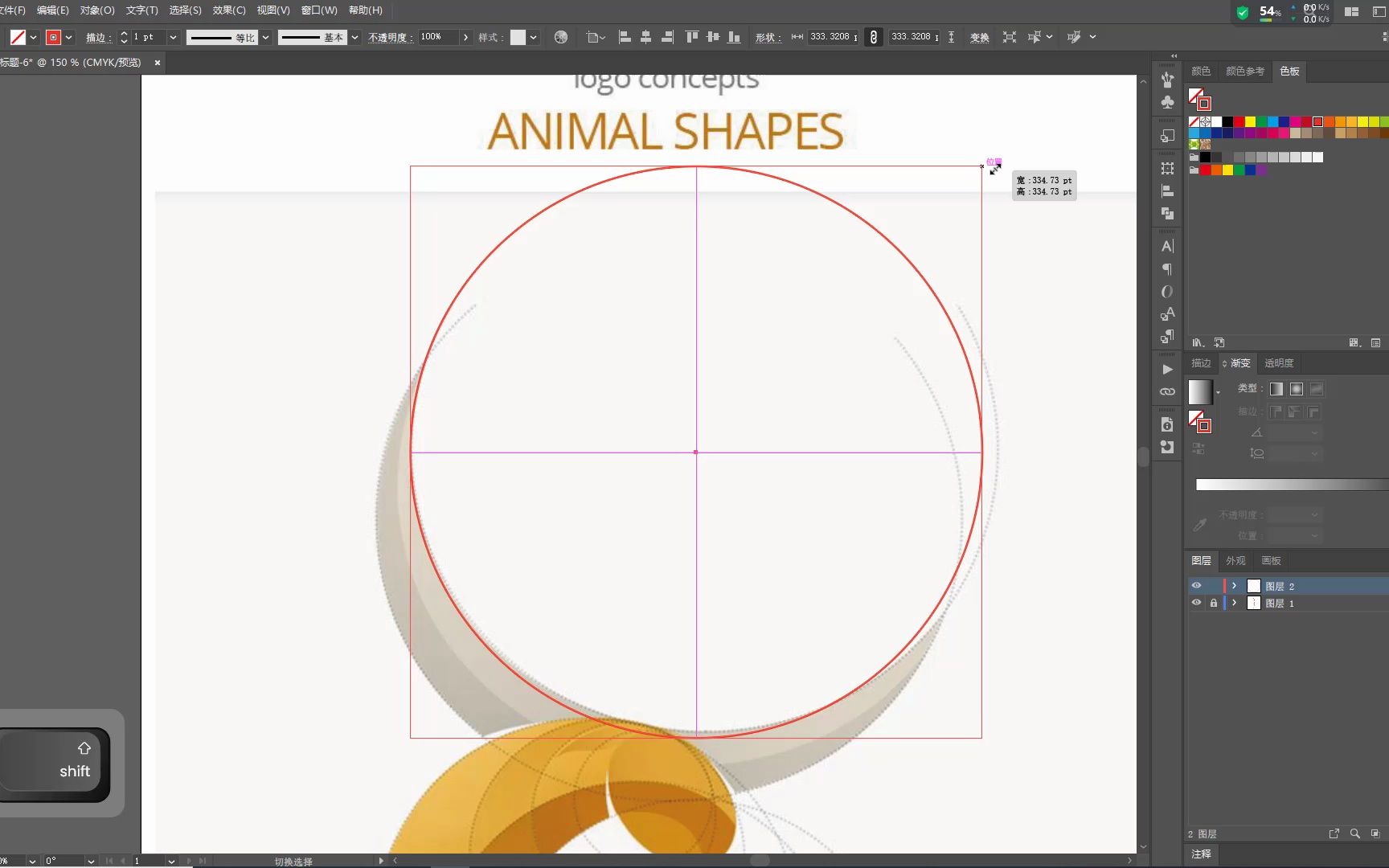The width and height of the screenshot is (1389, 868).
Task: Open the graphic style dropdown in control bar
Action: pos(533,37)
